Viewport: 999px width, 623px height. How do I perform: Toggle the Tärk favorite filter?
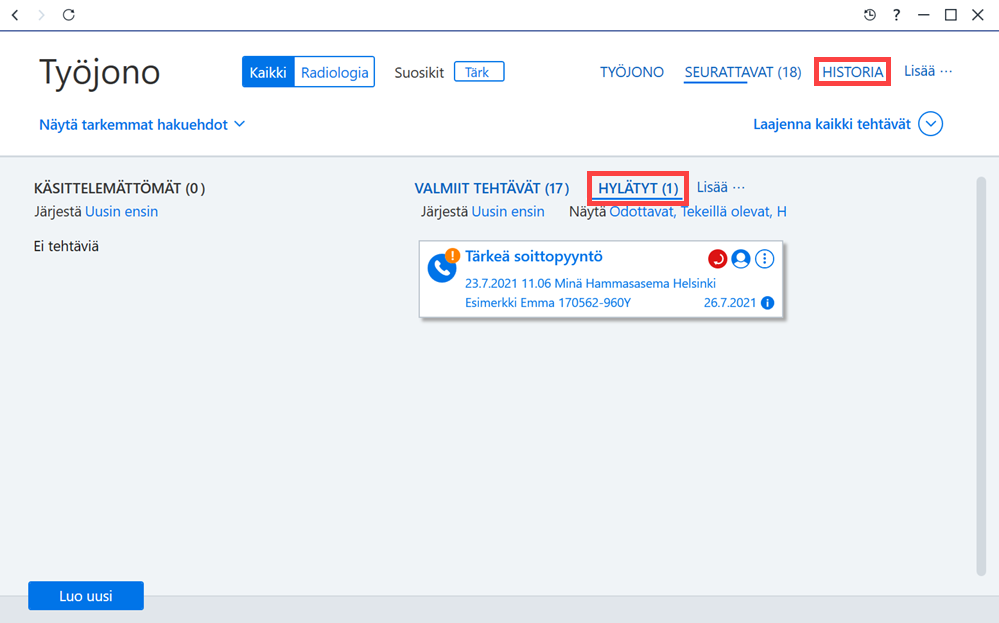[x=479, y=71]
